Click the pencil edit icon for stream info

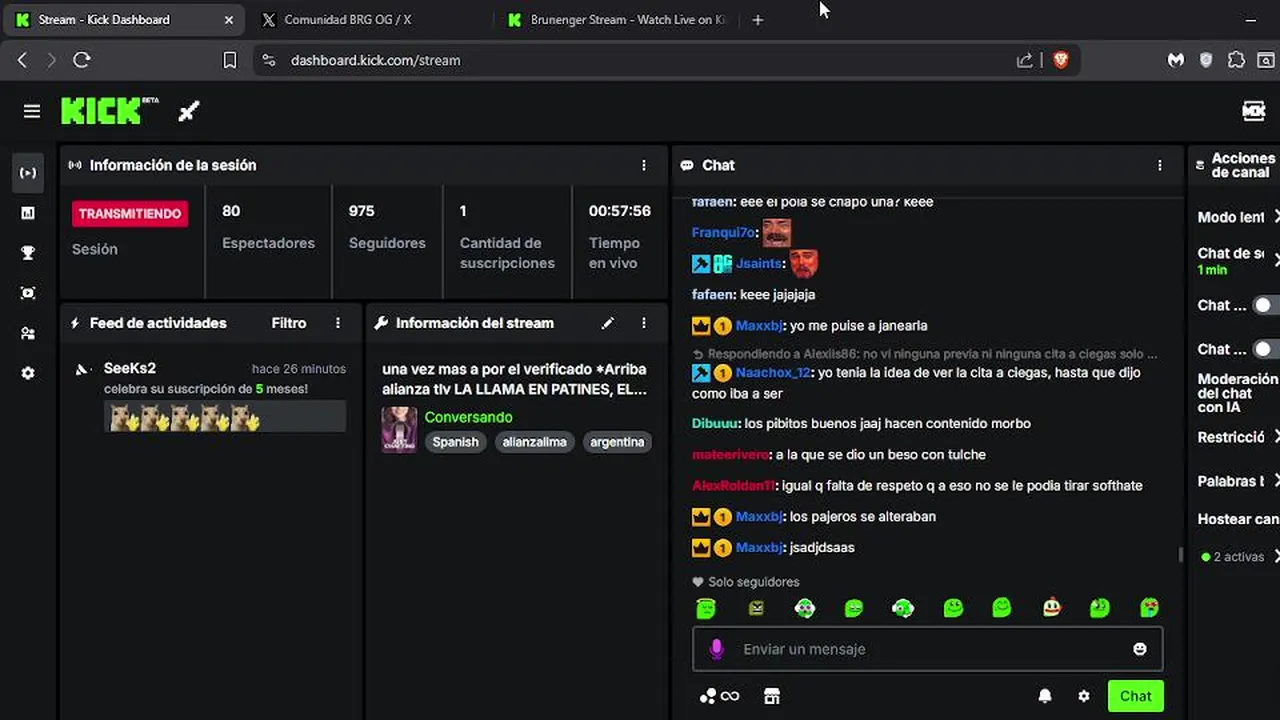(607, 323)
